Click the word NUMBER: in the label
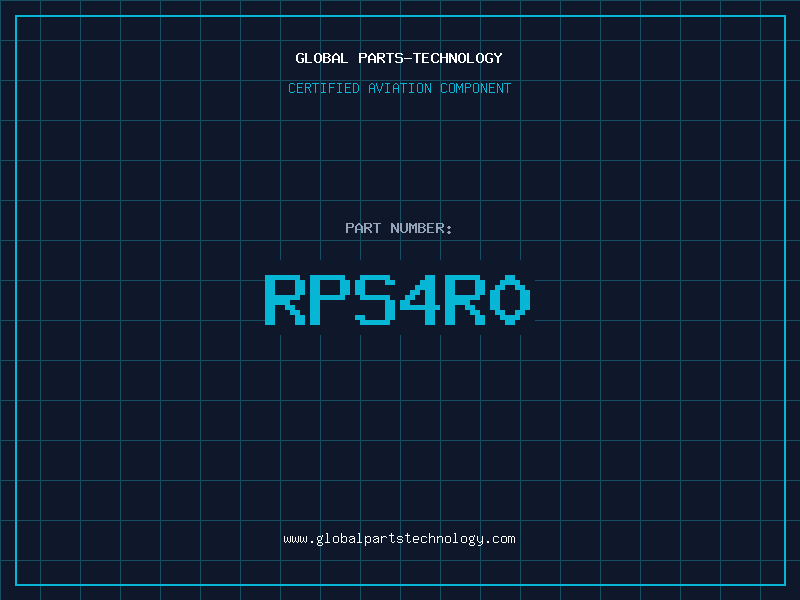Screen dimensions: 800x600 coord(421,228)
